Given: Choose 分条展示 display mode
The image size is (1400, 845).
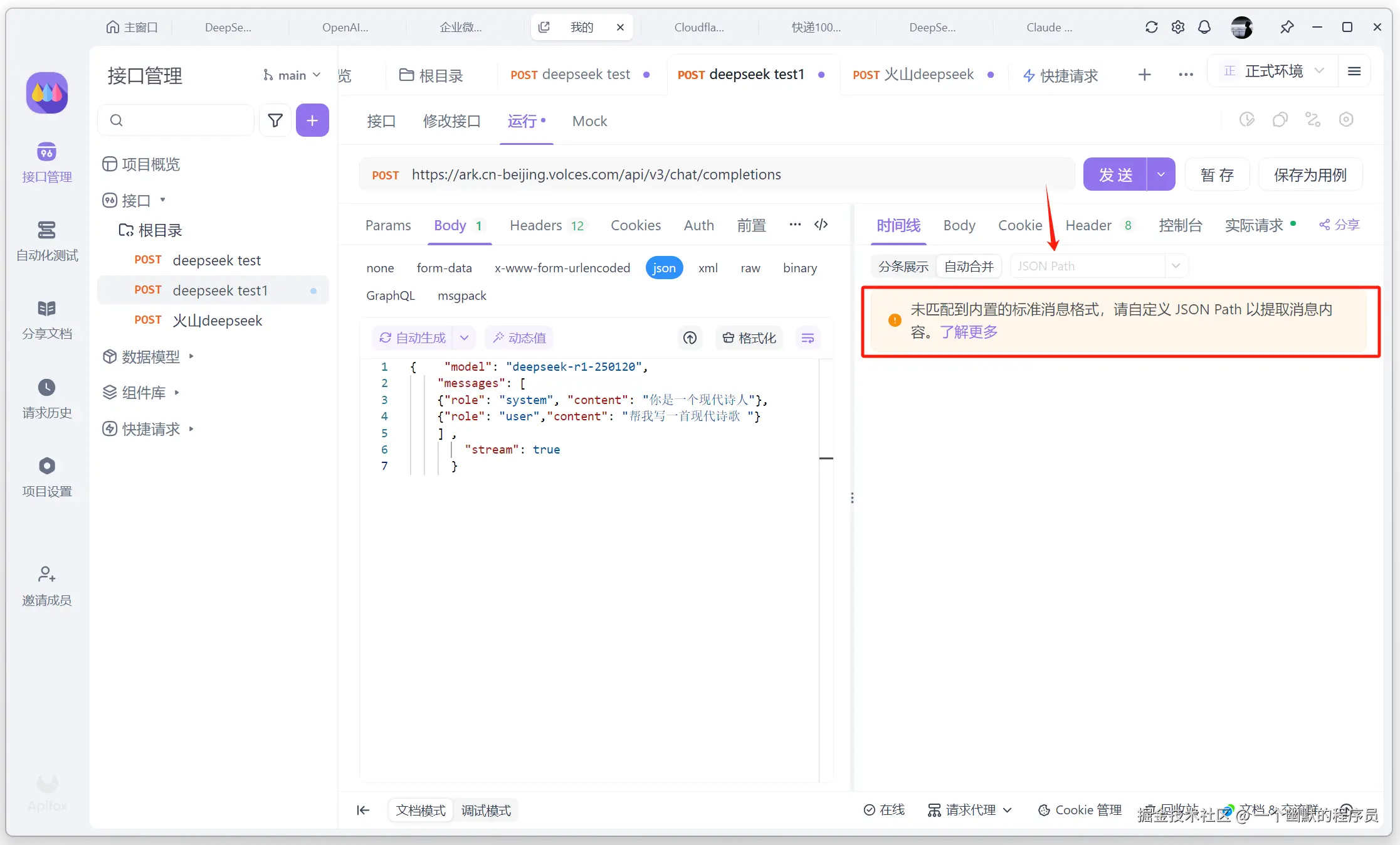Looking at the screenshot, I should [x=903, y=266].
